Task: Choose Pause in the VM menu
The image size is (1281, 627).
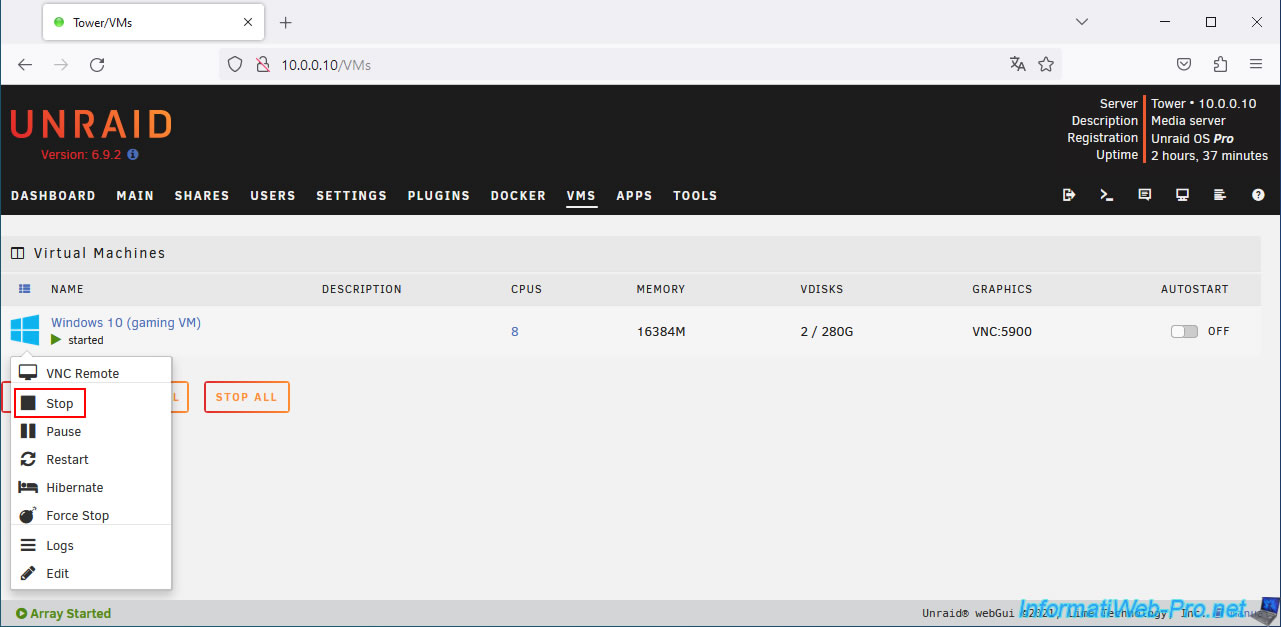Action: (x=50, y=431)
